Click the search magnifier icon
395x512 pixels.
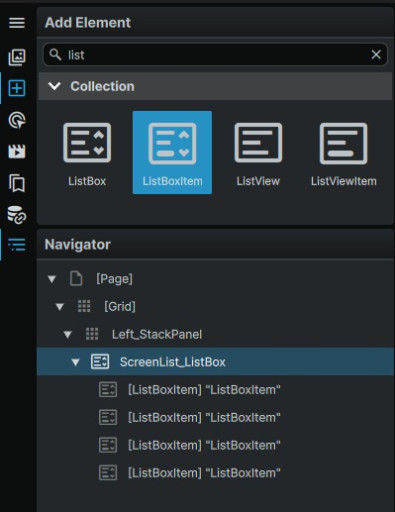click(55, 54)
